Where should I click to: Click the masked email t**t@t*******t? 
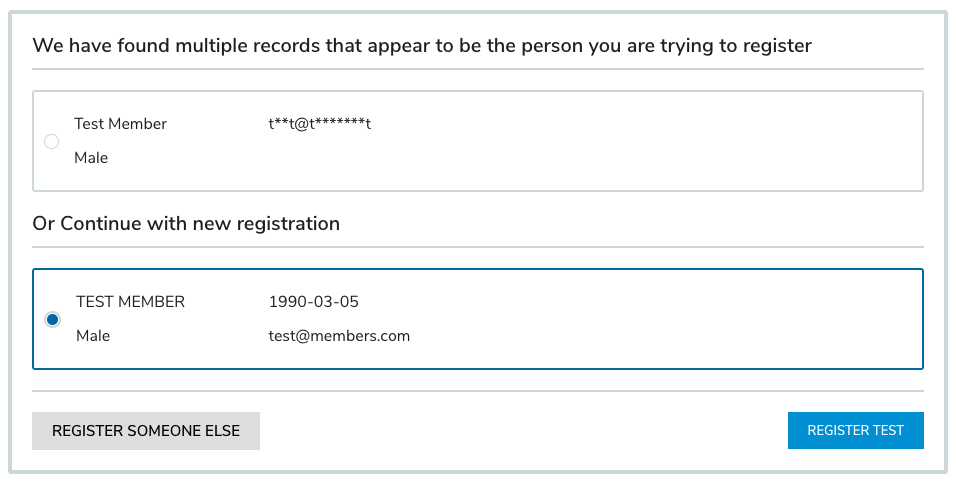point(320,124)
